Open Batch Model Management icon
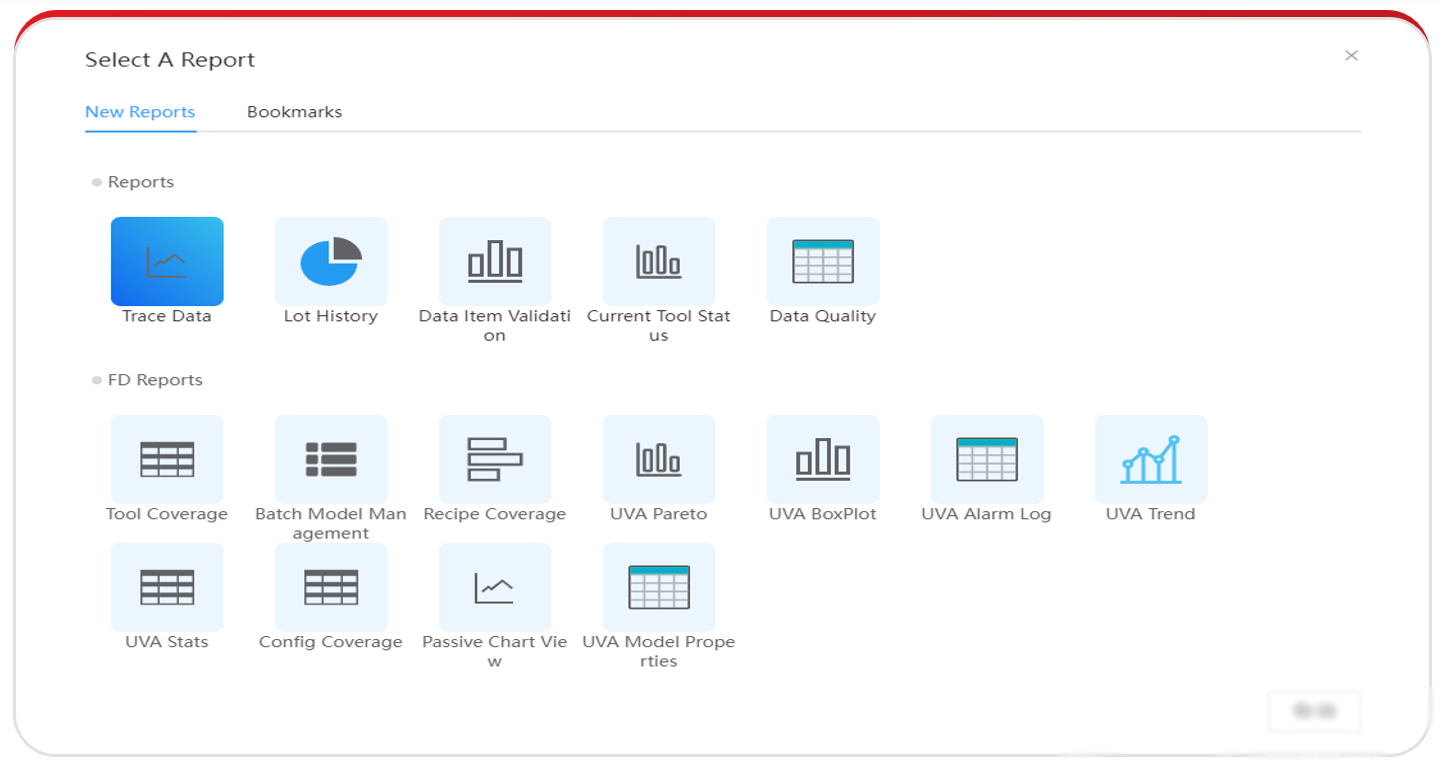The width and height of the screenshot is (1440, 760). coord(331,459)
